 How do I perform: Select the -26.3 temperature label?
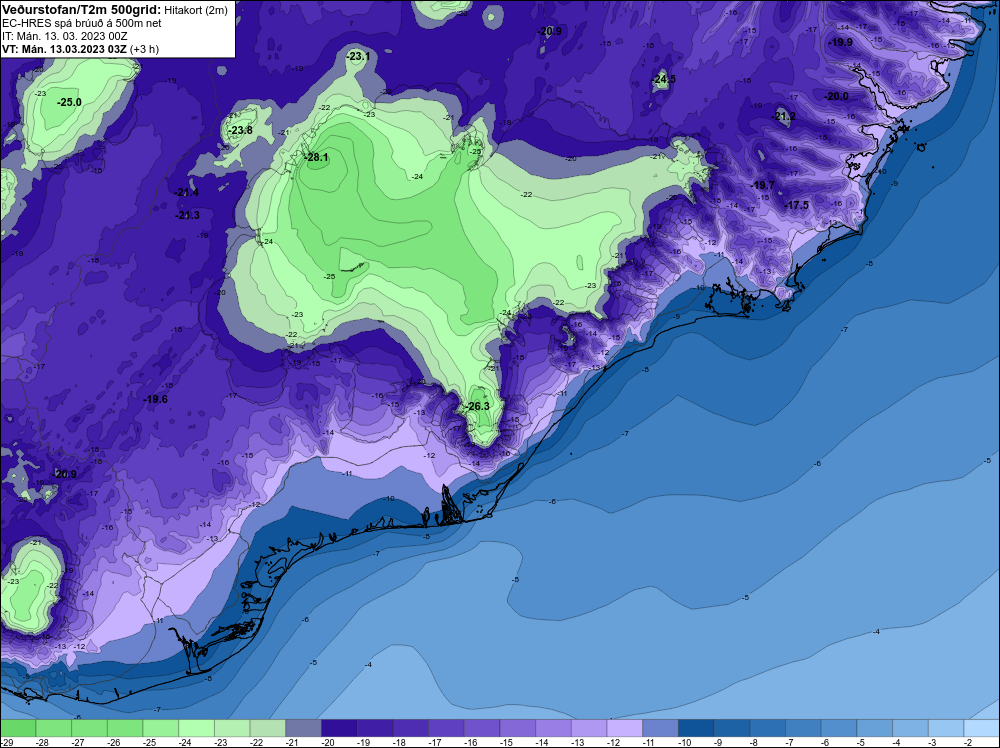478,406
